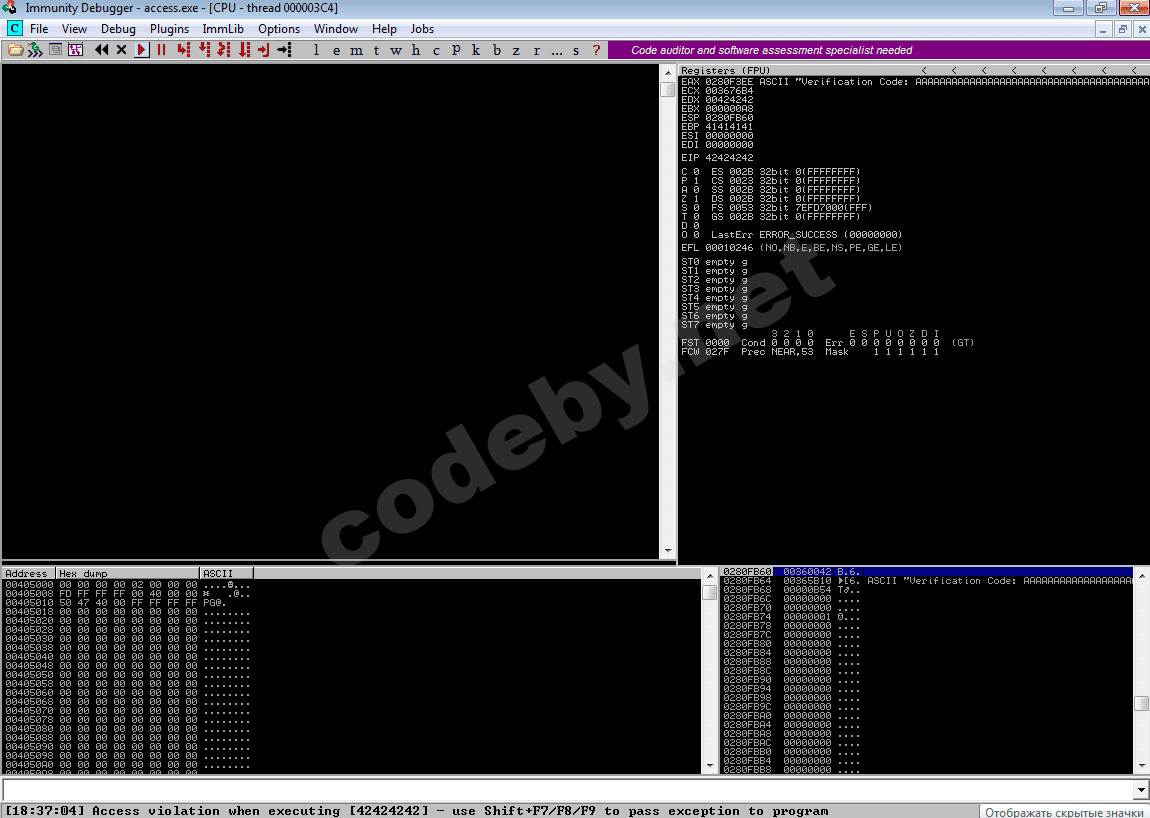Show memory map via m button
1150x818 pixels.
click(356, 50)
